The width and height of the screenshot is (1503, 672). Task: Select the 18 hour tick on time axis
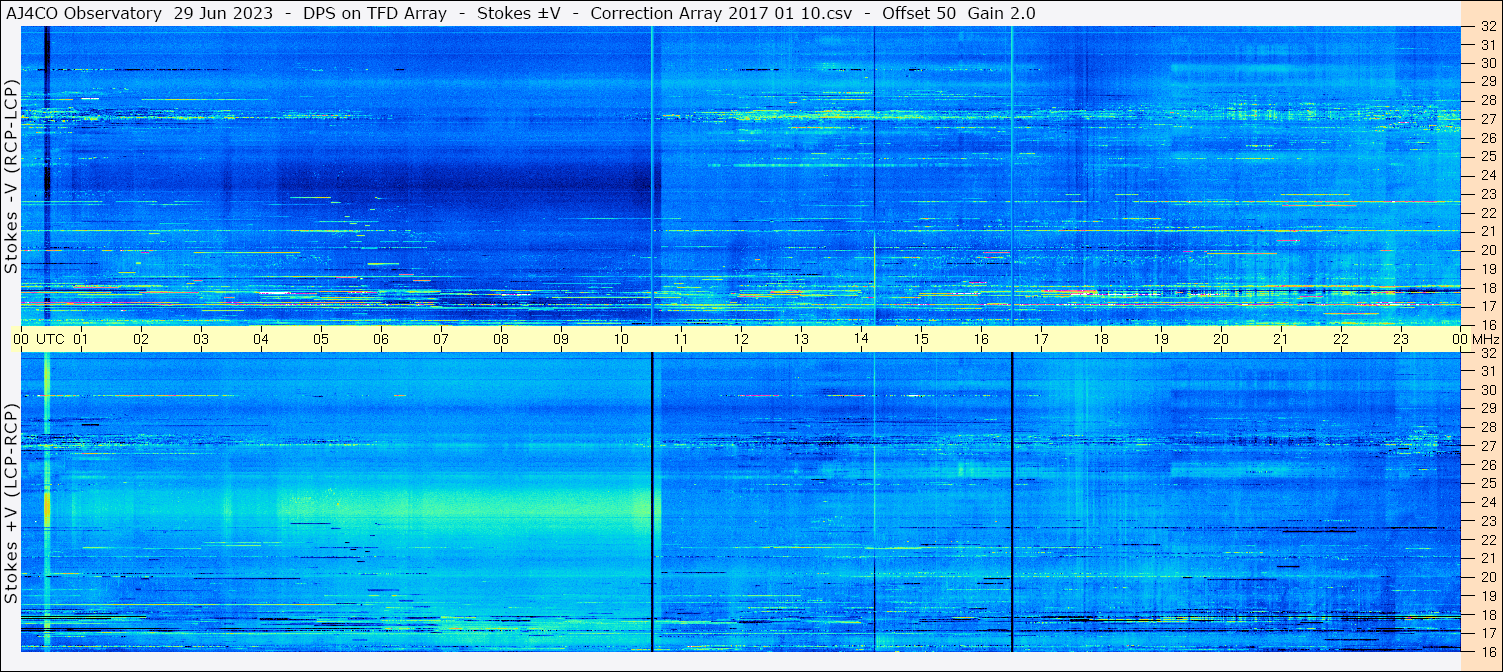1101,339
